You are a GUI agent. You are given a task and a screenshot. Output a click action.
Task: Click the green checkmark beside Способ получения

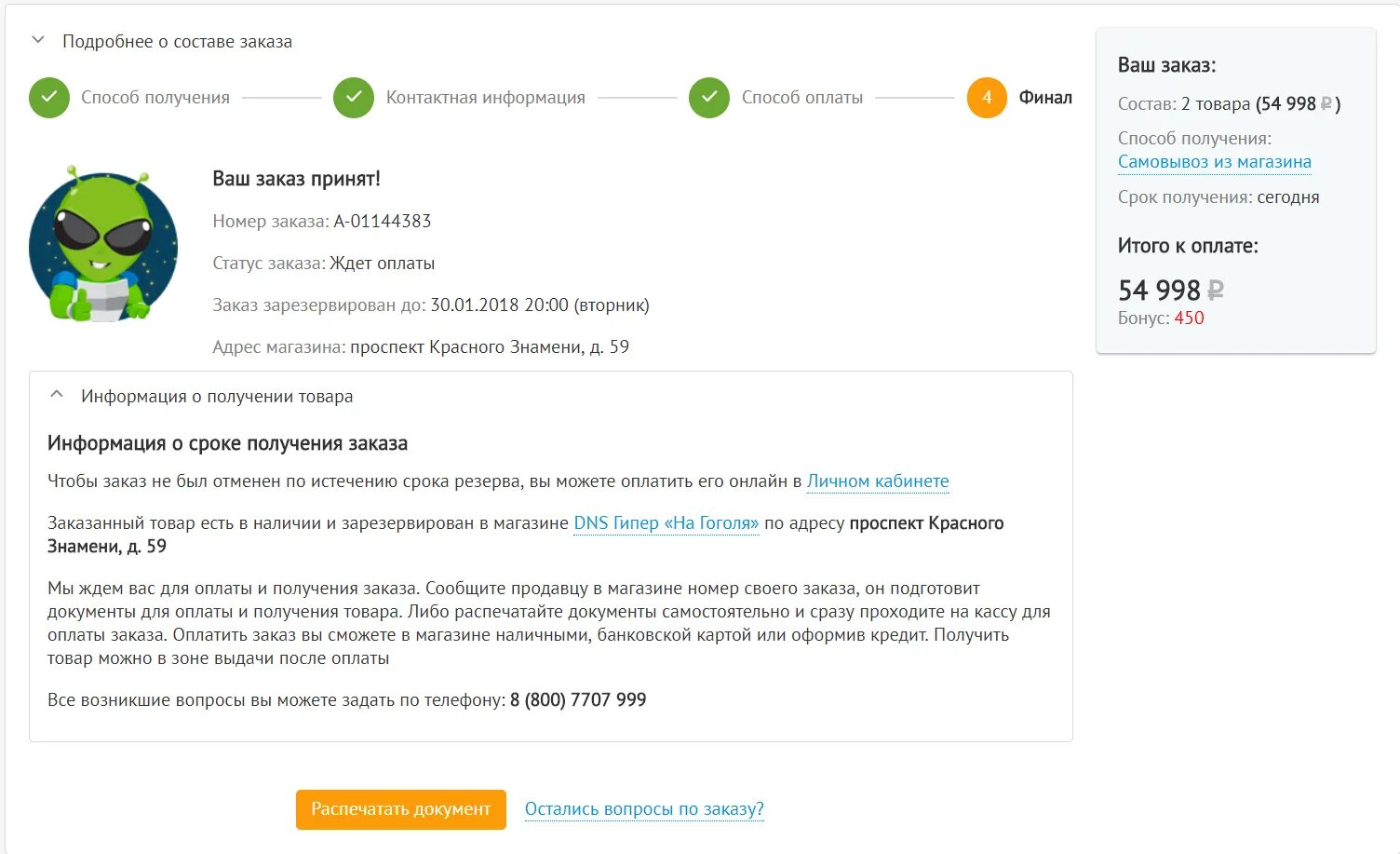click(x=49, y=98)
